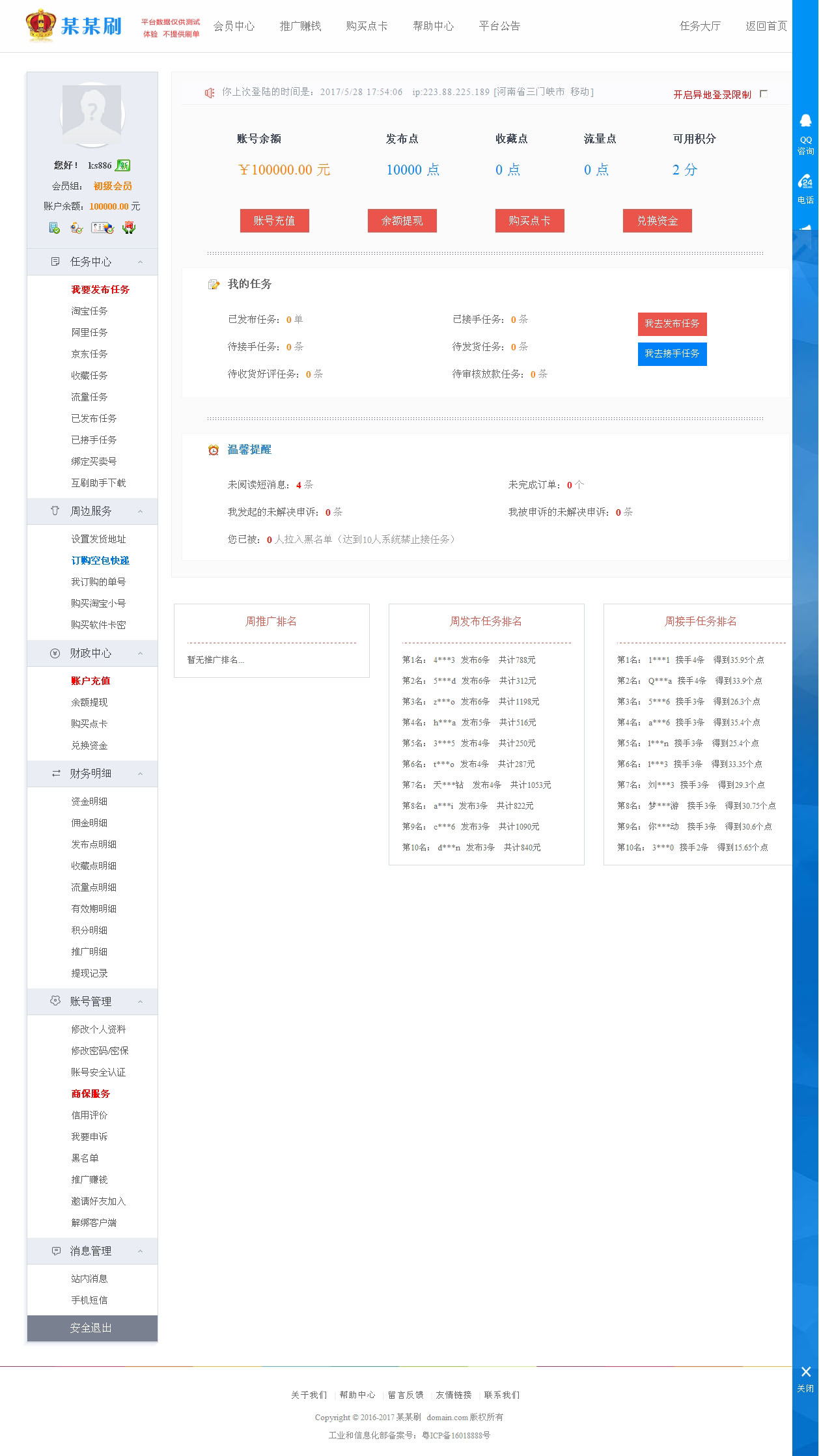Open 购买淘宝小号 in the sidebar
This screenshot has height=1456, width=819.
98,604
